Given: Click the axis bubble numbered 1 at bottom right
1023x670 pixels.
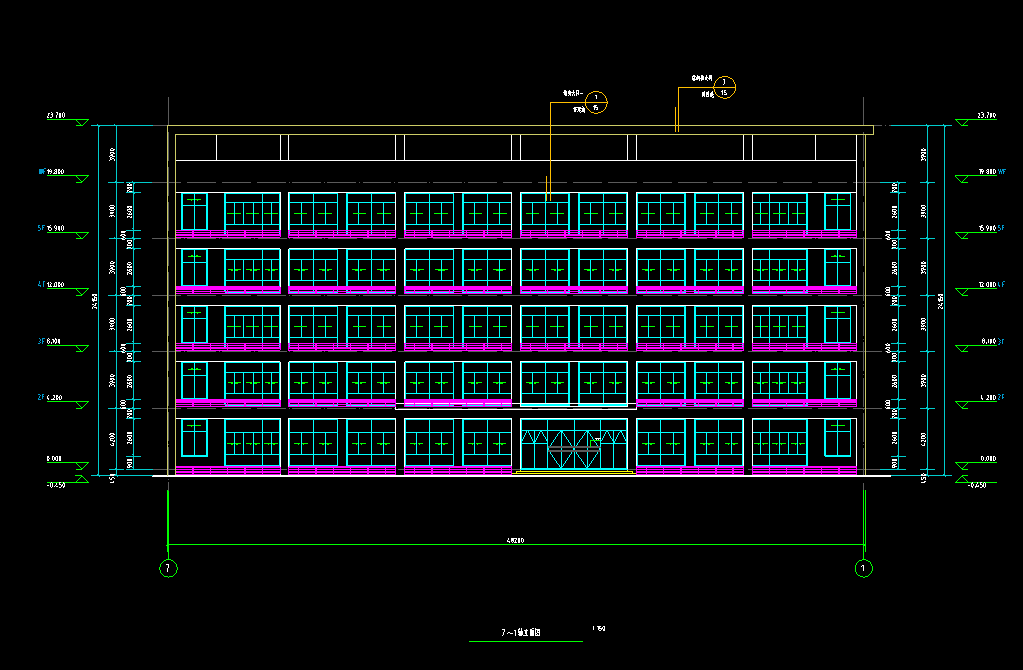Looking at the screenshot, I should point(864,569).
